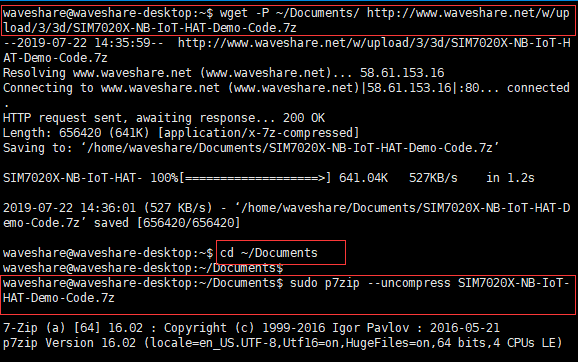
Task: Click the IP address '58.61.153.16' on Resolving line
Action: pos(402,73)
